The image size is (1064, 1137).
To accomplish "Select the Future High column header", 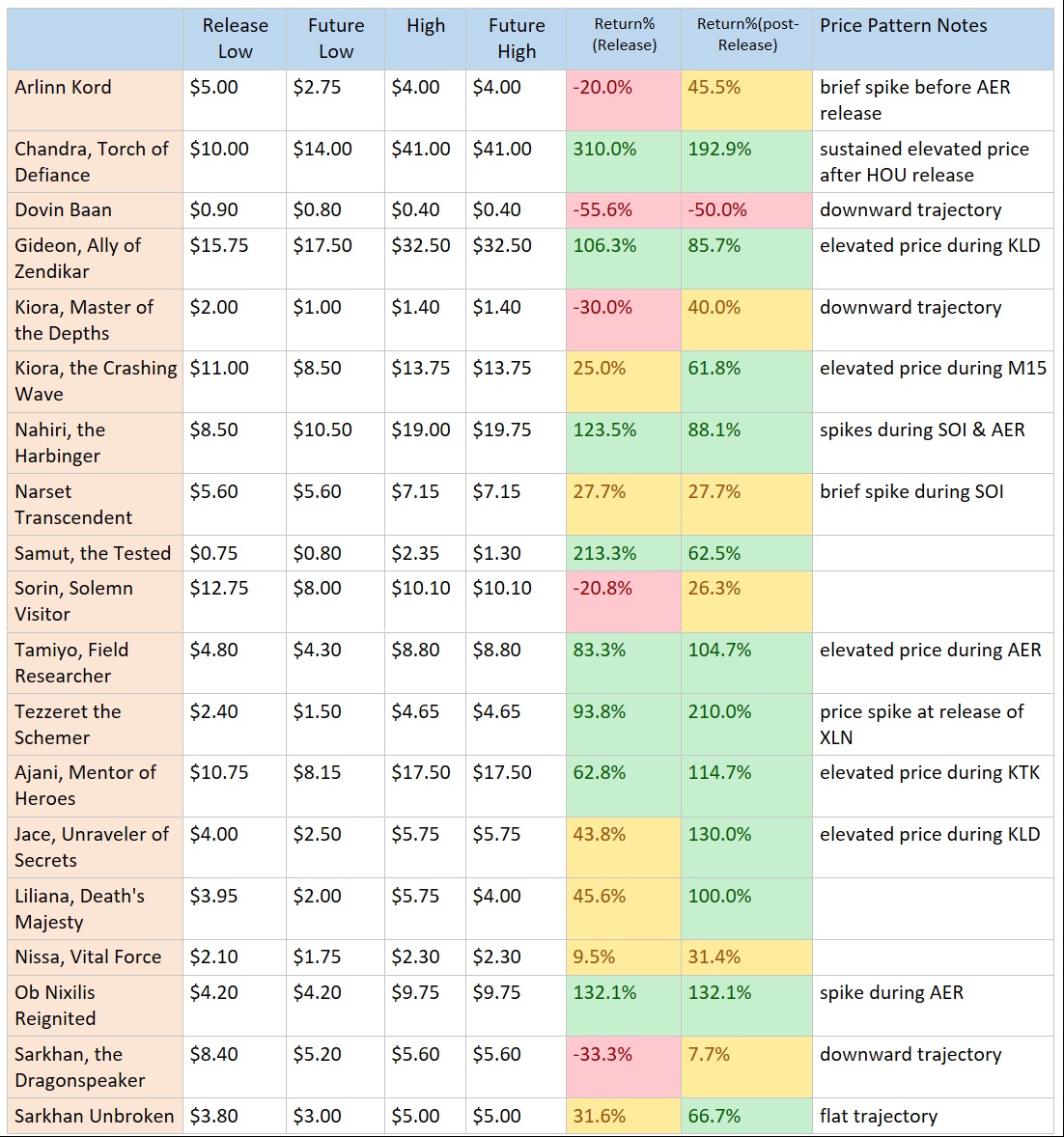I will pyautogui.click(x=517, y=39).
